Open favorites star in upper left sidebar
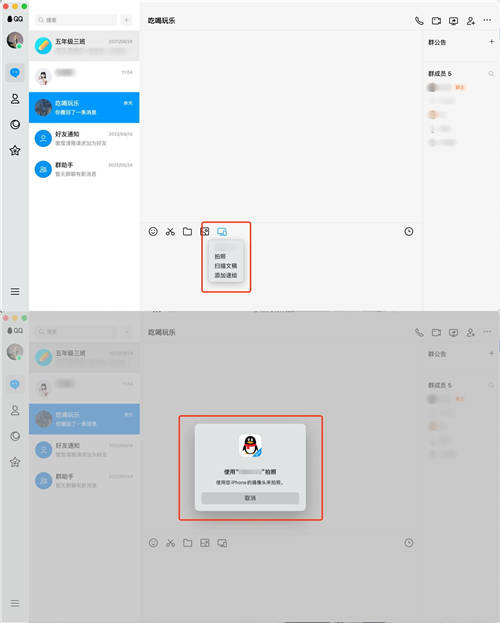The image size is (500, 623). (15, 151)
